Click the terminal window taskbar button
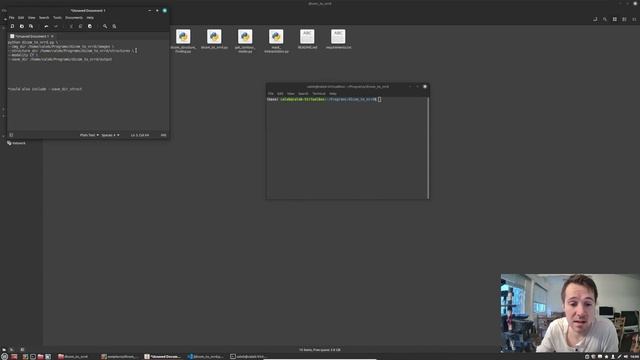This screenshot has height=360, width=640. pos(248,356)
